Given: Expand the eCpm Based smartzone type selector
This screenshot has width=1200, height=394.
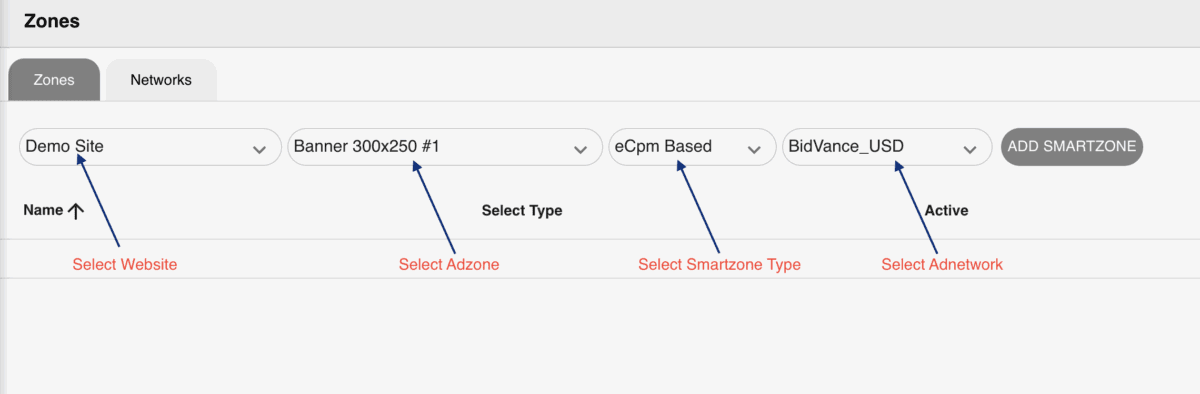Looking at the screenshot, I should coord(692,147).
